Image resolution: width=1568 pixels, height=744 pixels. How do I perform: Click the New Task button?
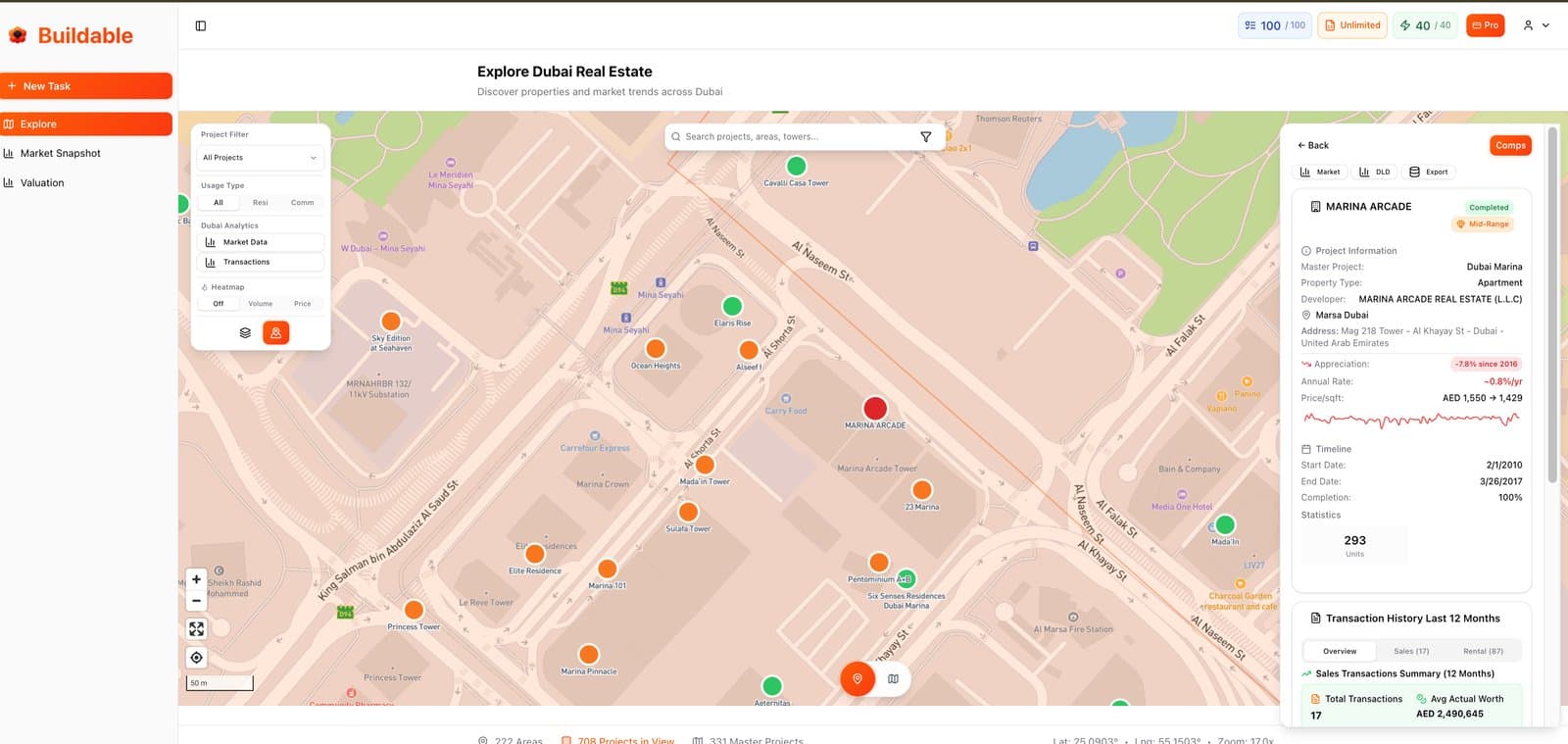click(x=86, y=86)
